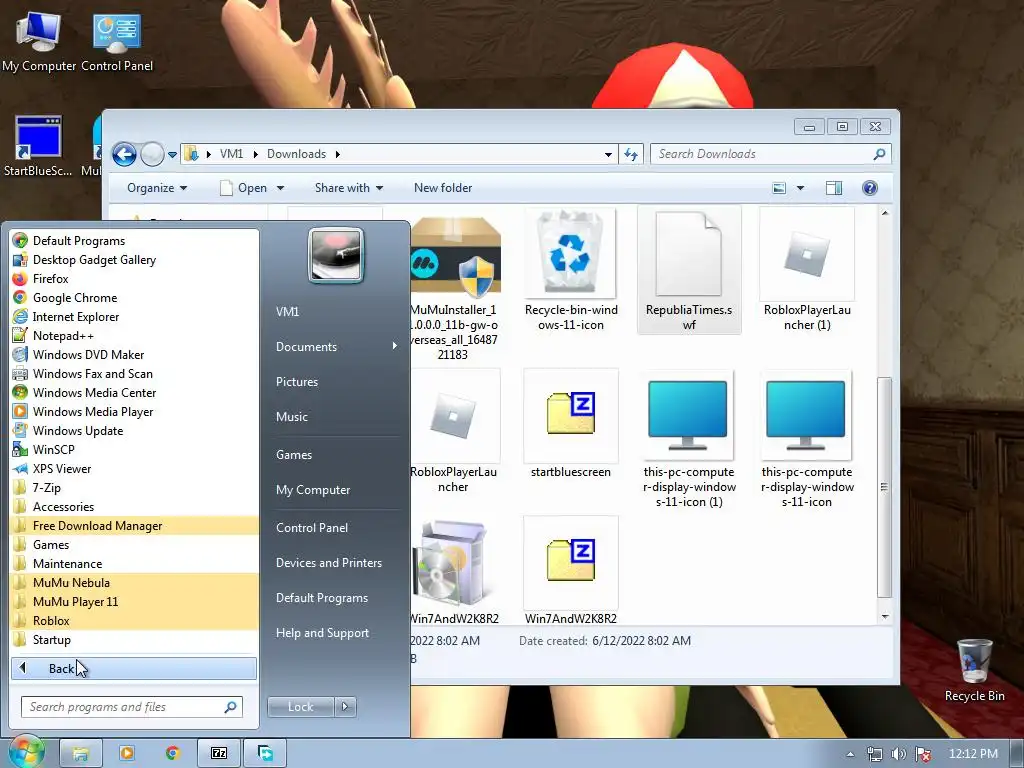The width and height of the screenshot is (1024, 768).
Task: Open the Organize dropdown menu
Action: [x=157, y=188]
